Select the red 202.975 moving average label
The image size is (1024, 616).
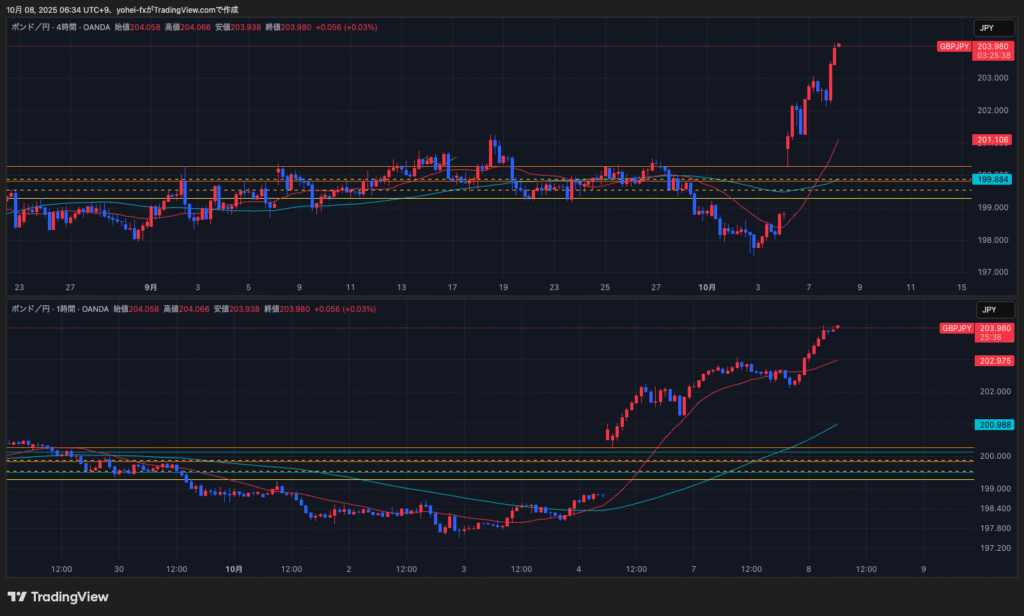coord(993,361)
